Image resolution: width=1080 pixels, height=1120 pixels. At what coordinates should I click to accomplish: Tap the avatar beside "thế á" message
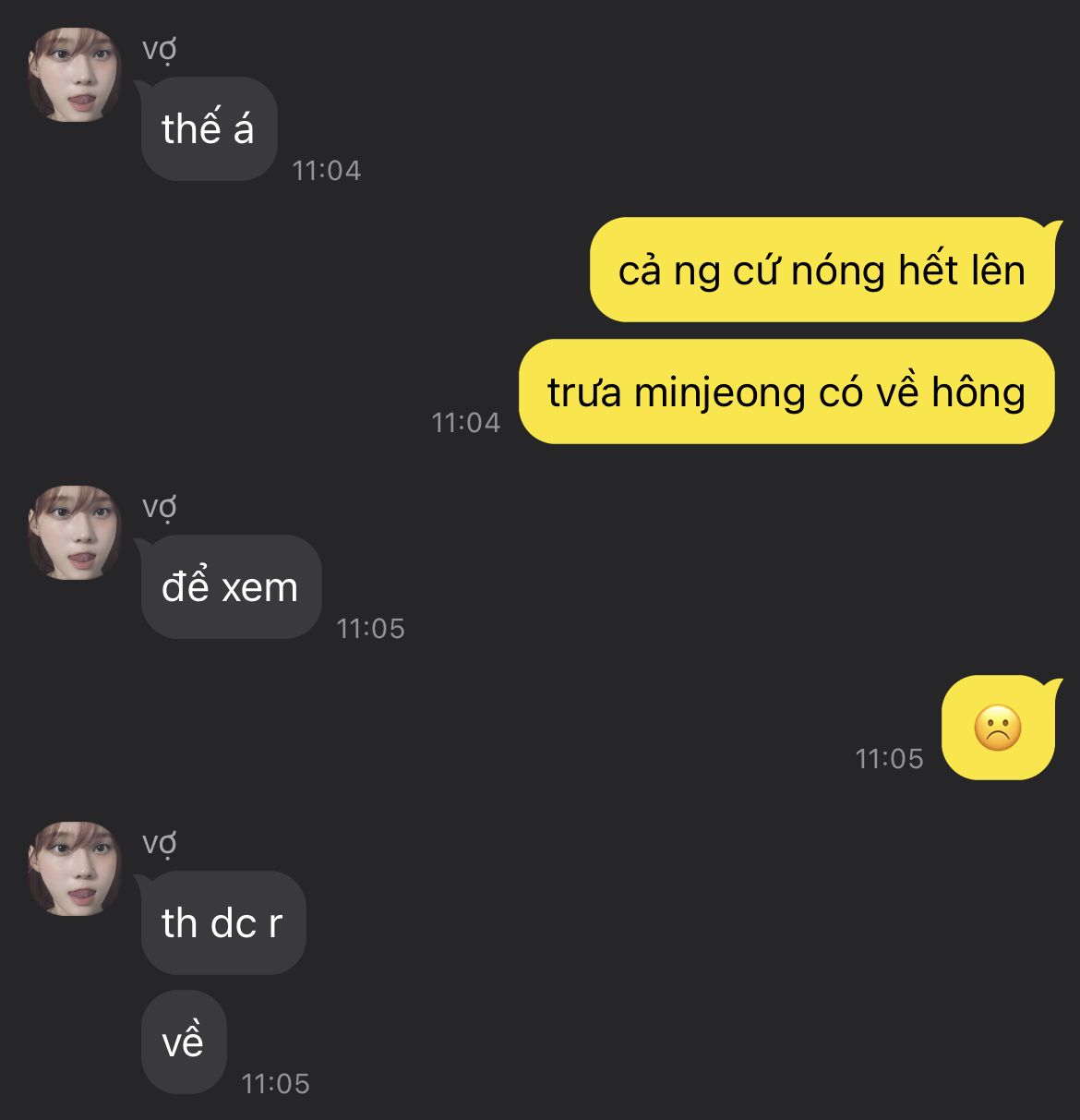(x=75, y=75)
